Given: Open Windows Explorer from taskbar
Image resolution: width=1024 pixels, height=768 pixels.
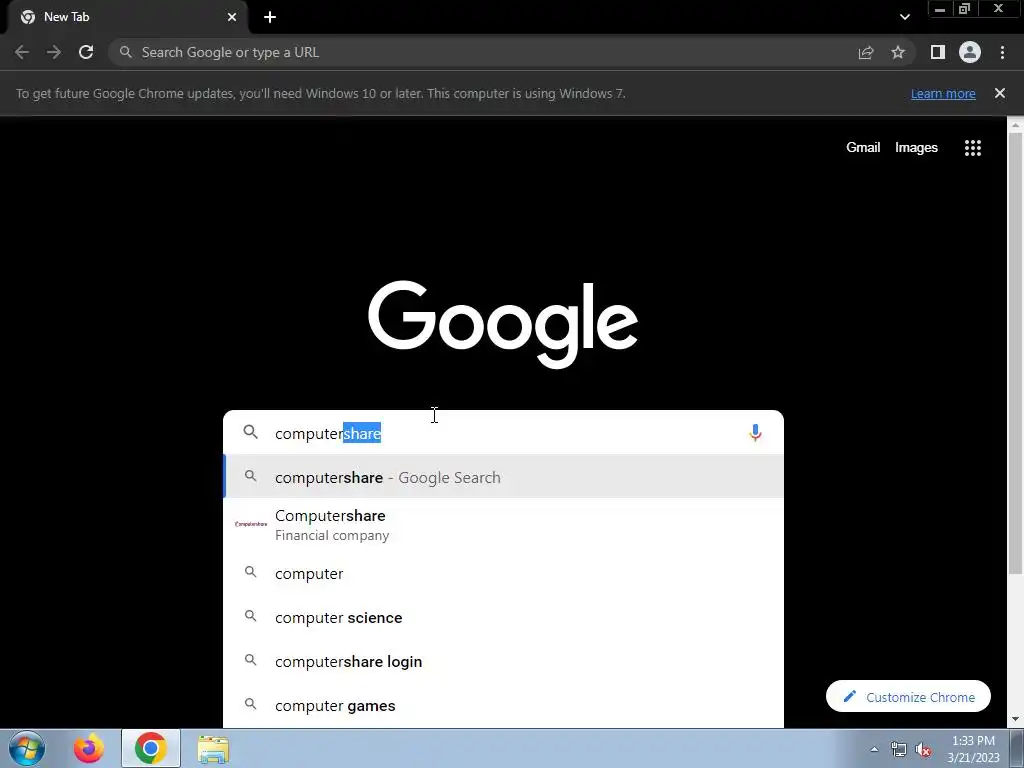Looking at the screenshot, I should click(214, 749).
